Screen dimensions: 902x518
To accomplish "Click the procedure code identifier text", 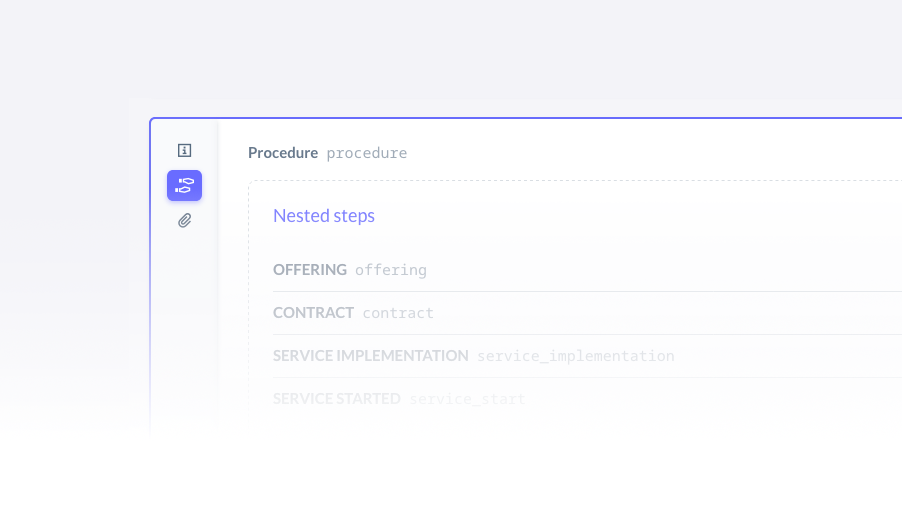I will [366, 153].
